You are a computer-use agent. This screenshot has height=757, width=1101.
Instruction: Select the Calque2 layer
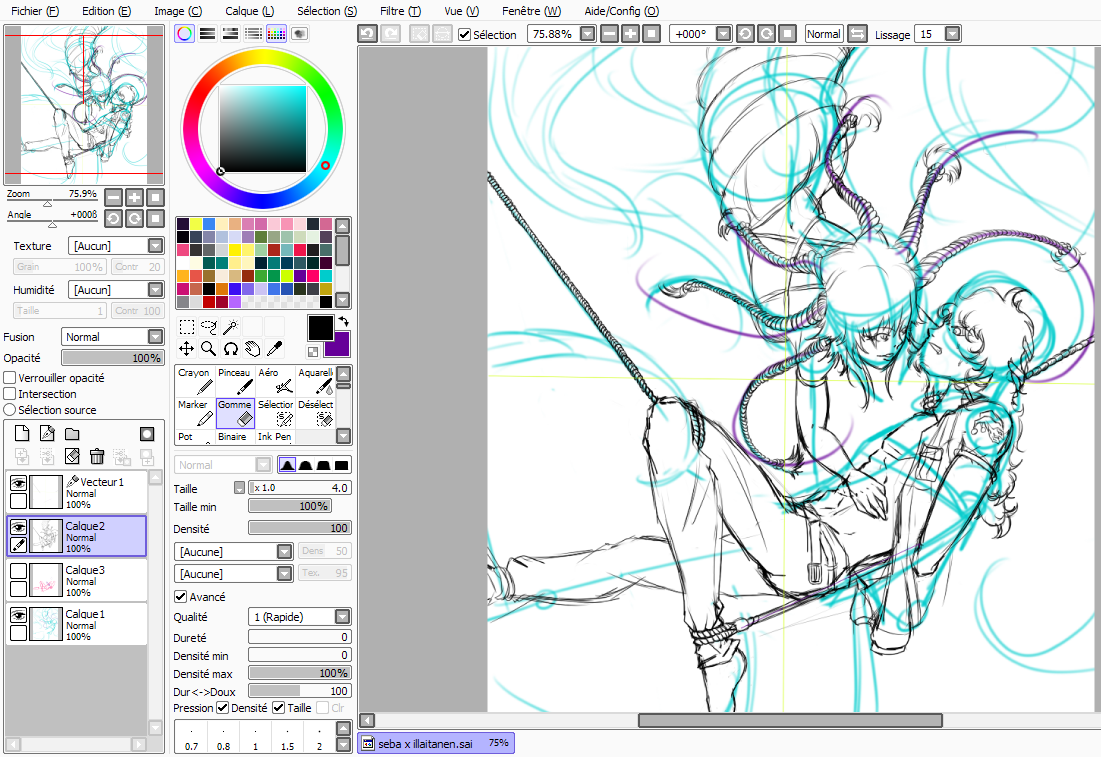click(77, 537)
